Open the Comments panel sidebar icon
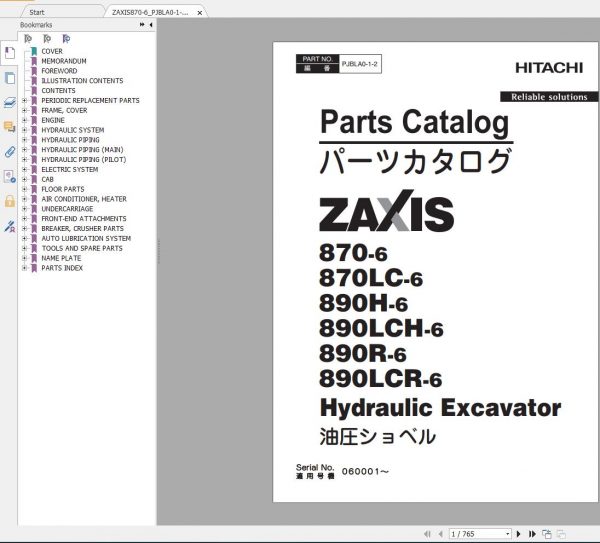 point(10,127)
